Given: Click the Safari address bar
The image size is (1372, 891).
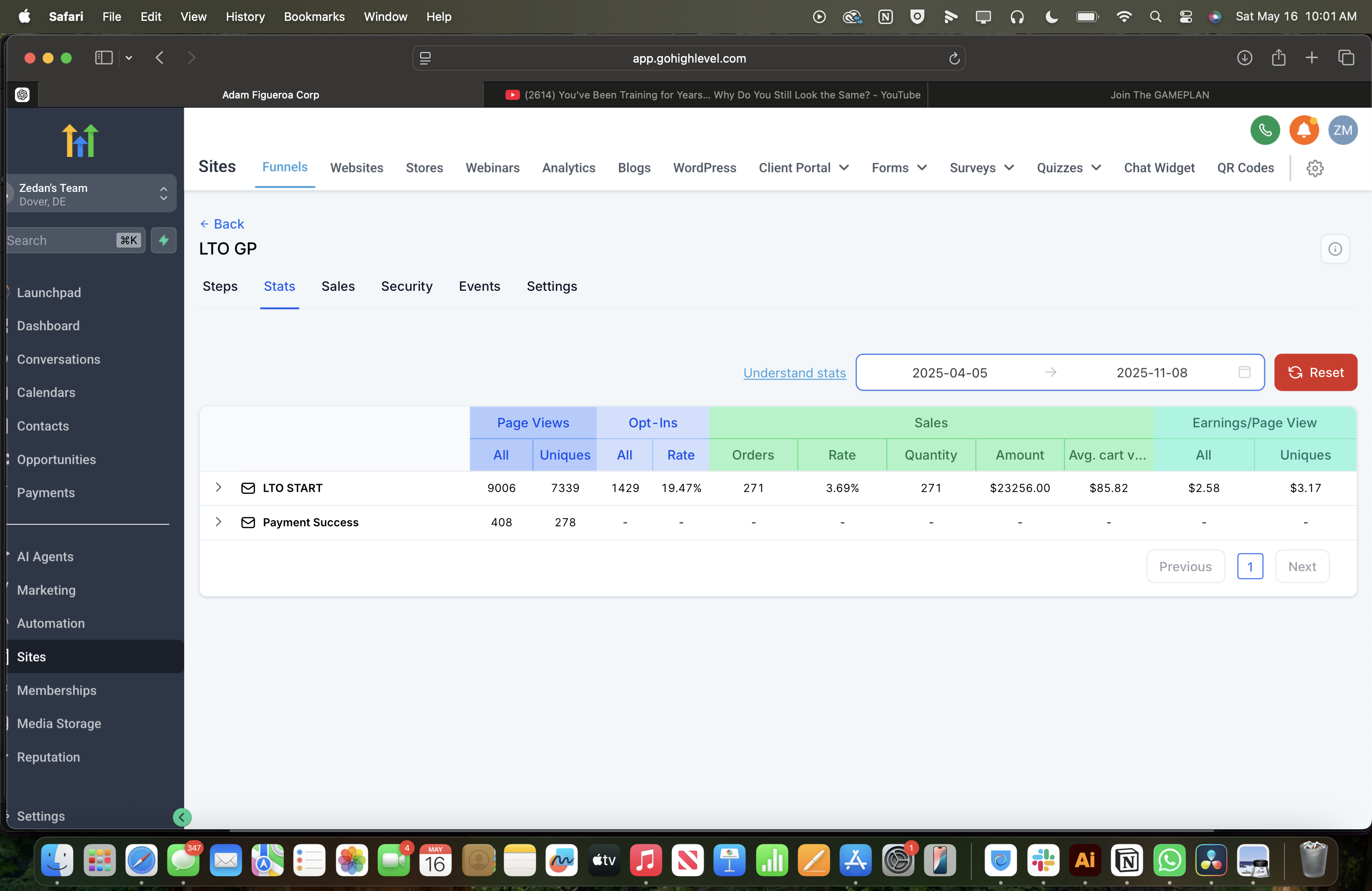Looking at the screenshot, I should point(689,58).
